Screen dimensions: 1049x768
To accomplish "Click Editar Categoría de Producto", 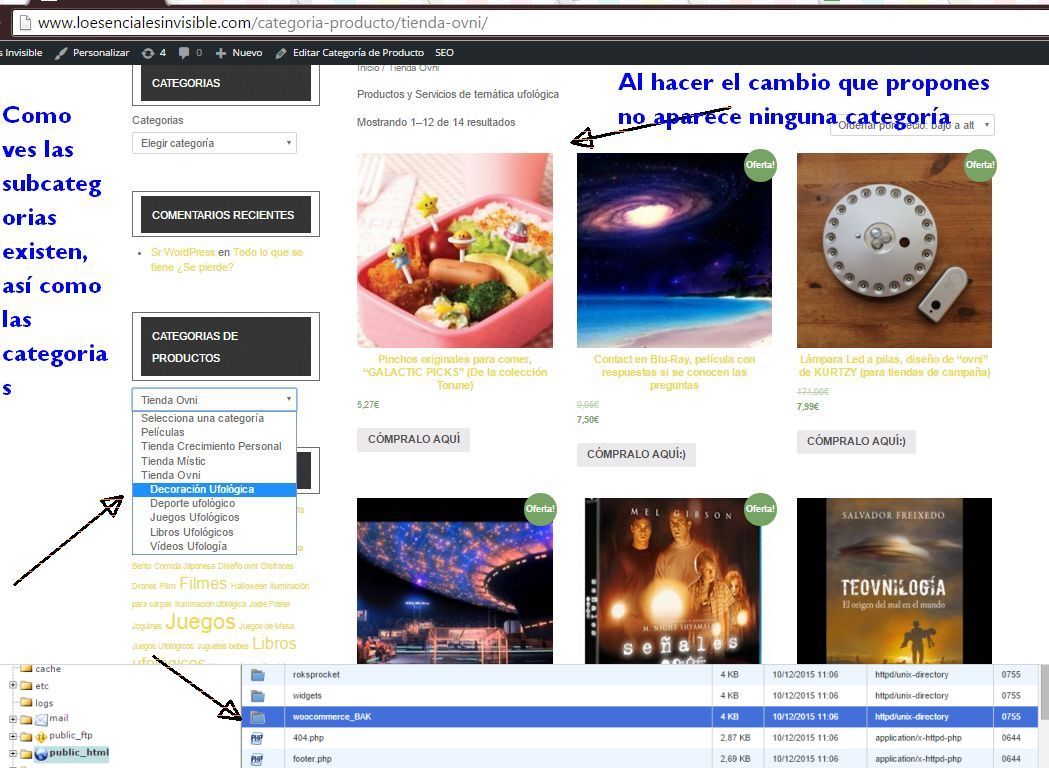I will point(351,53).
